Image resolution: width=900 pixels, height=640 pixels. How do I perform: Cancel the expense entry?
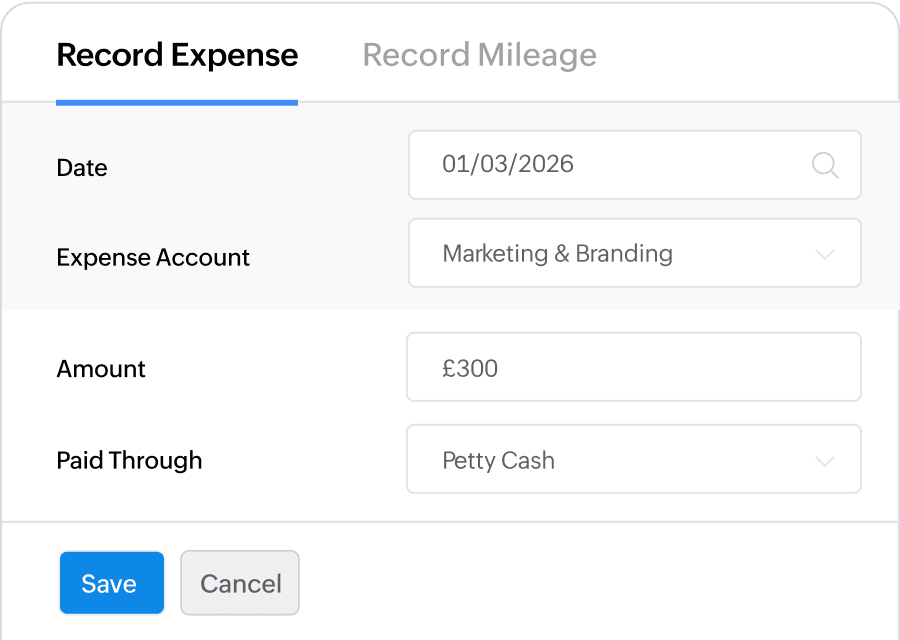(x=240, y=583)
